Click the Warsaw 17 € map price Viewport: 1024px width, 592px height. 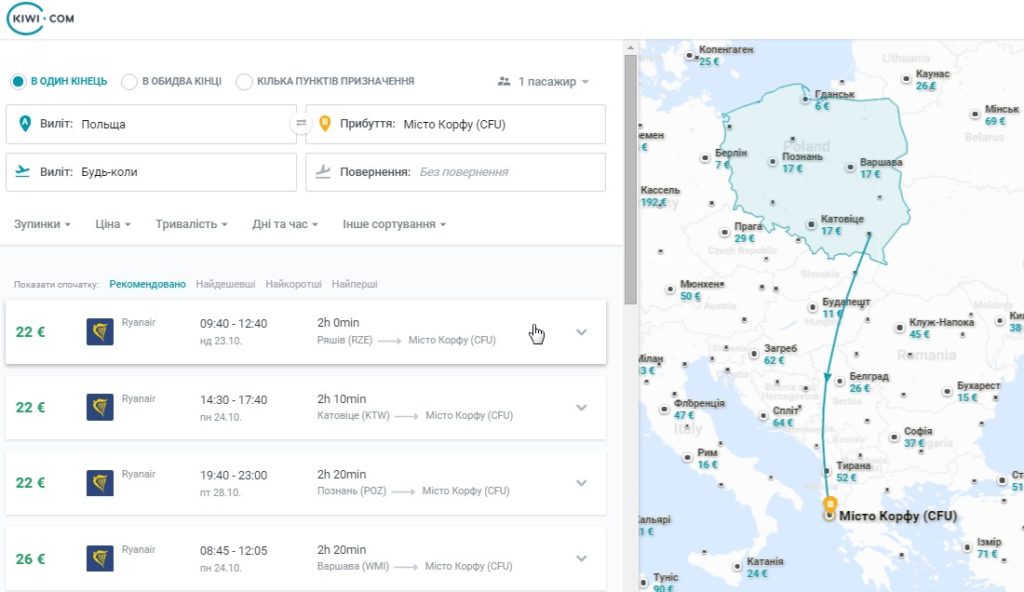[870, 174]
